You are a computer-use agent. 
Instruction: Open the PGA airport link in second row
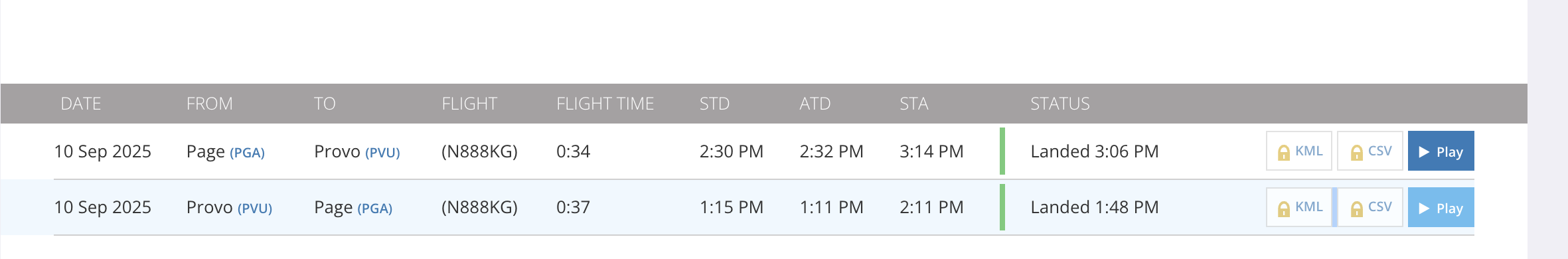[x=374, y=209]
